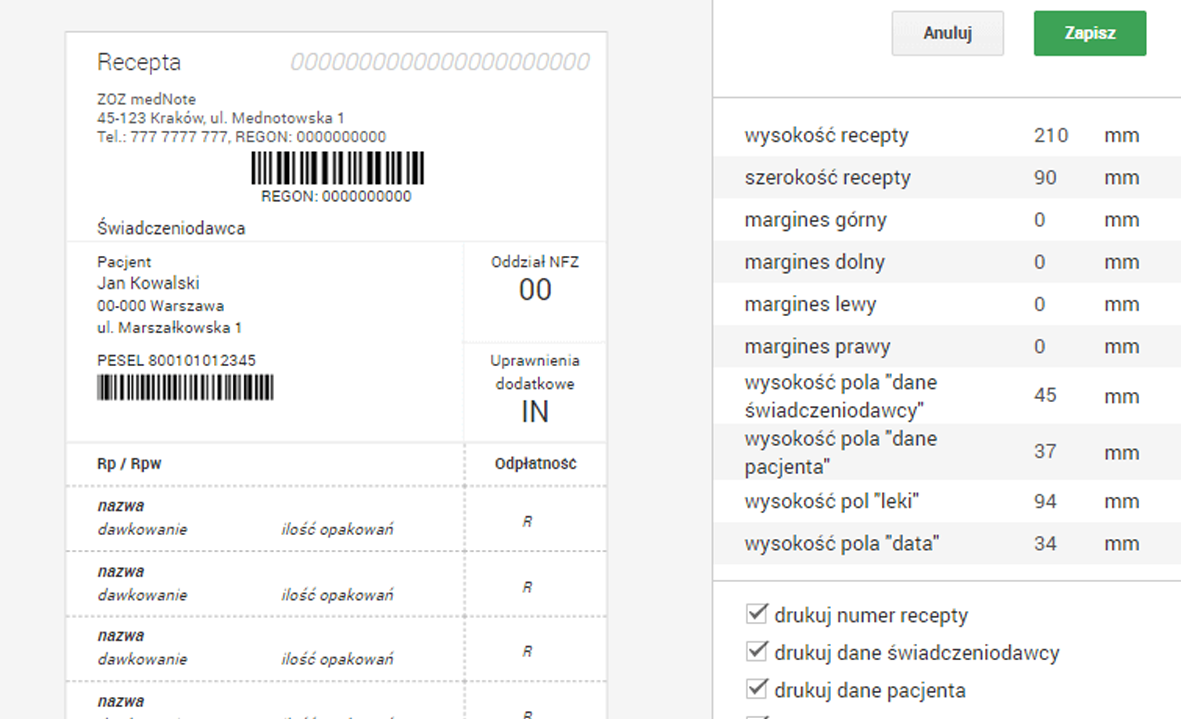Toggle the drukuj numer recepty checkbox
Screen dimensions: 1181x719
(757, 614)
